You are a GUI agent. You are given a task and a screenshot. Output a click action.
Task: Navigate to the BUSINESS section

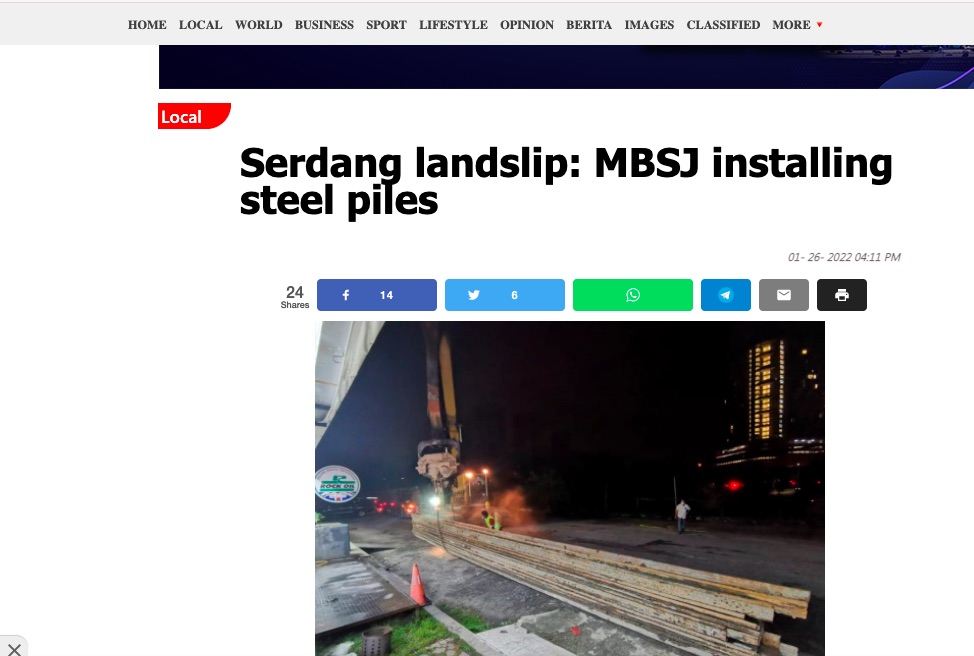(x=324, y=25)
